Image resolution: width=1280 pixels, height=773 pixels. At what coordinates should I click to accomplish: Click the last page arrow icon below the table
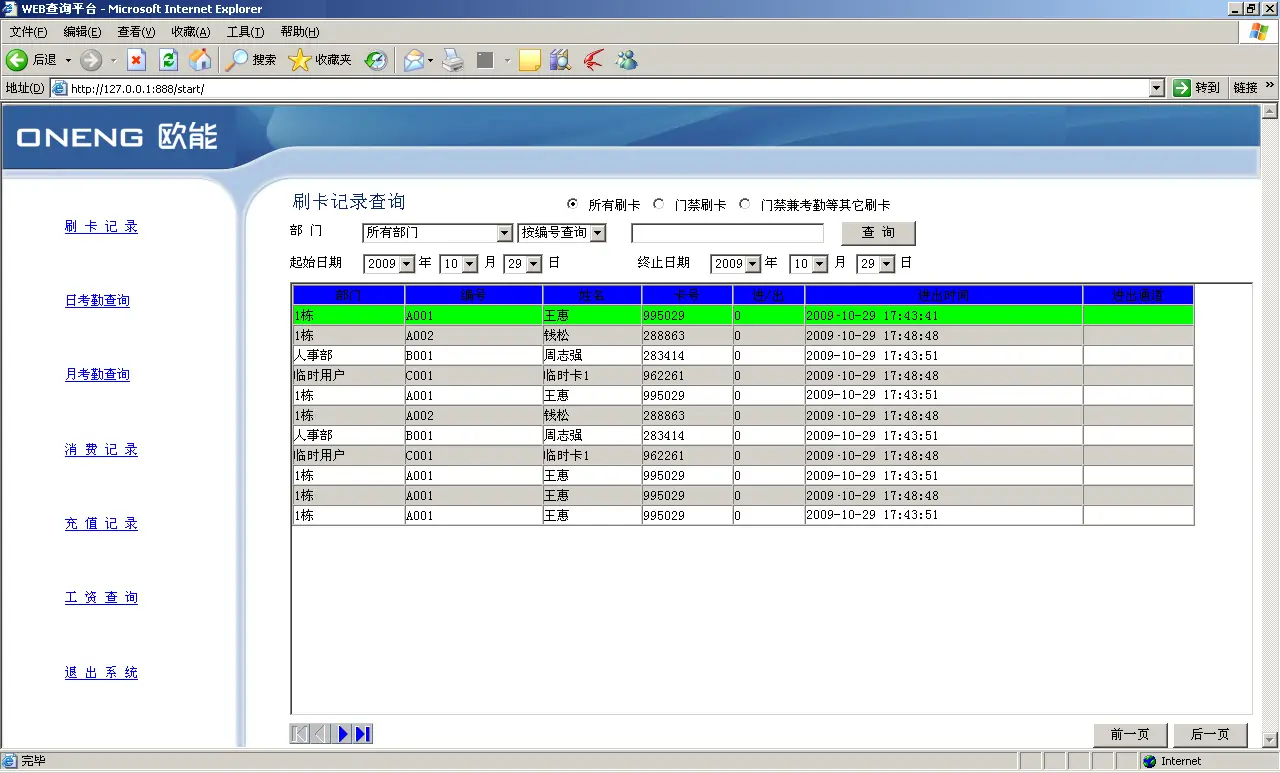click(x=363, y=733)
